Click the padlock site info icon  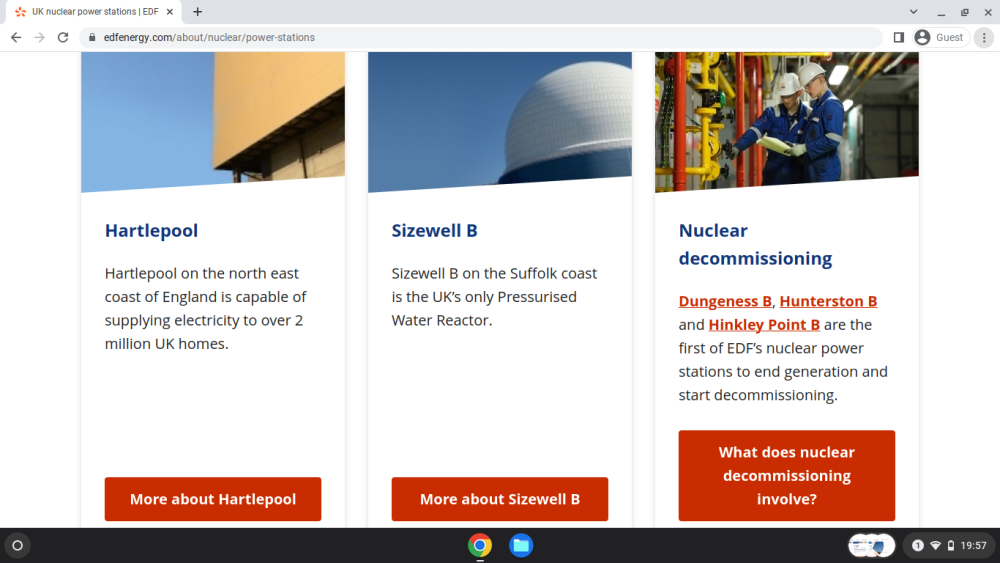coord(92,38)
